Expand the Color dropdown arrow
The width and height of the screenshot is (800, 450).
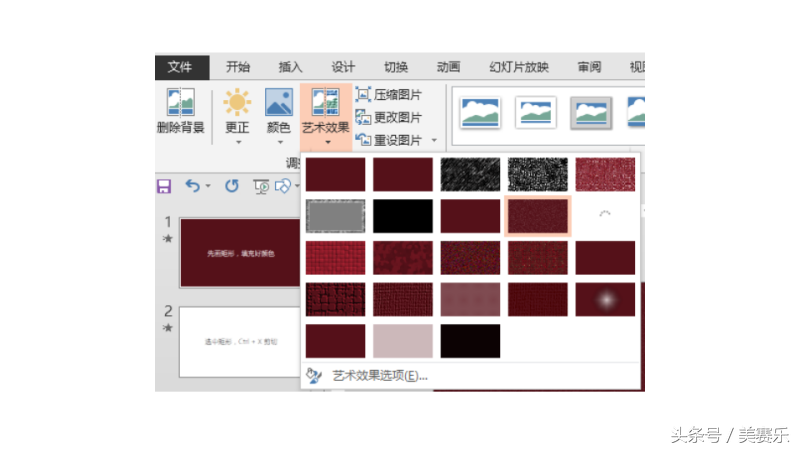click(x=280, y=142)
